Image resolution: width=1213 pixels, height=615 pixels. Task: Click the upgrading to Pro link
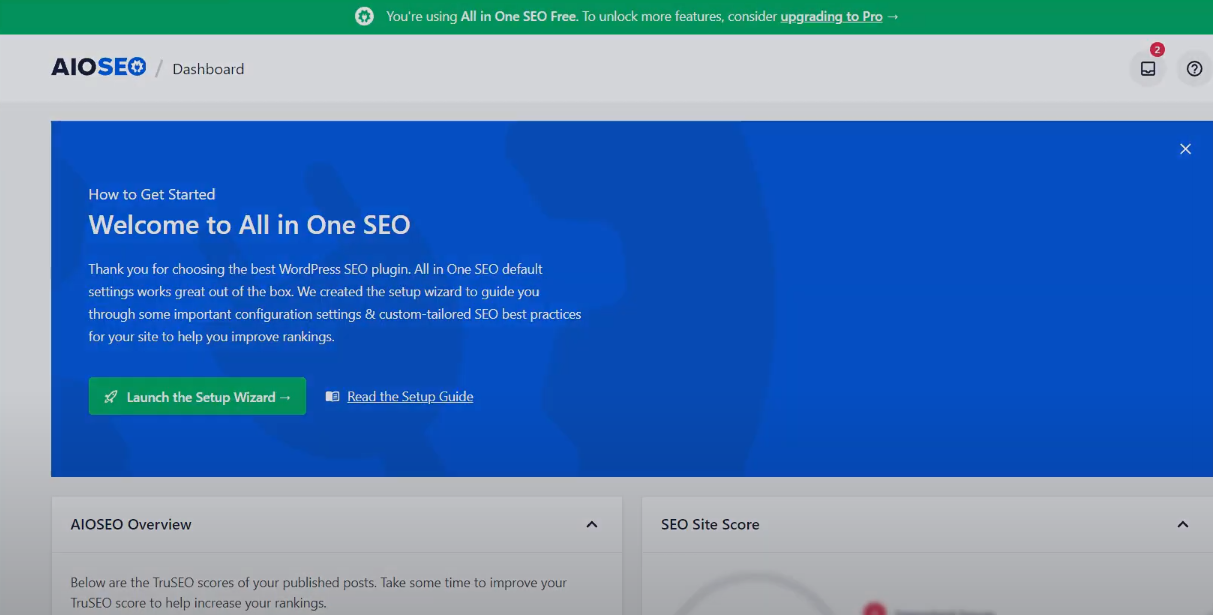(x=833, y=16)
